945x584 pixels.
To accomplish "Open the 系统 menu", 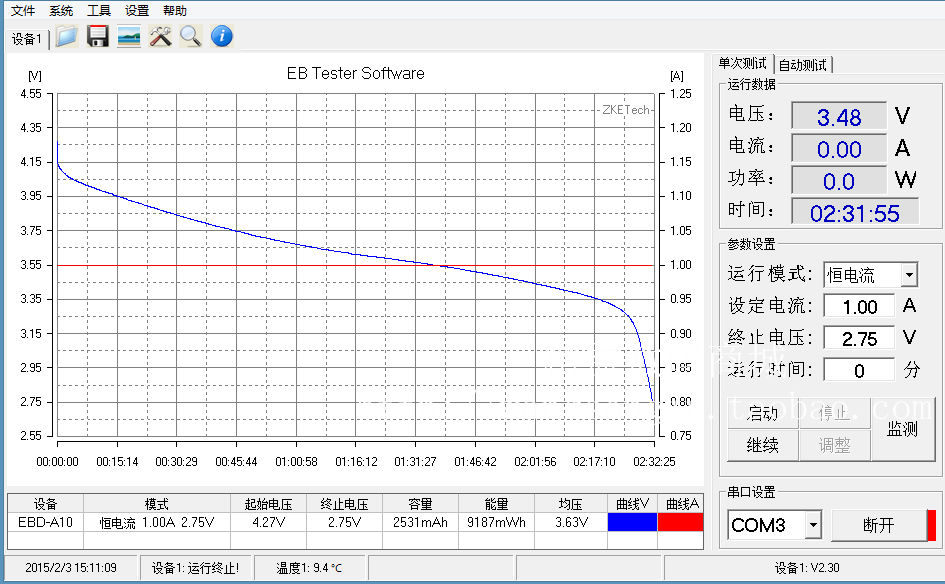I will 61,10.
